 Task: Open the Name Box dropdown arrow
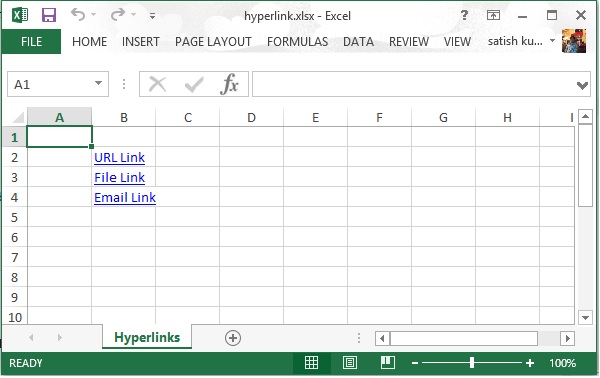pos(98,83)
